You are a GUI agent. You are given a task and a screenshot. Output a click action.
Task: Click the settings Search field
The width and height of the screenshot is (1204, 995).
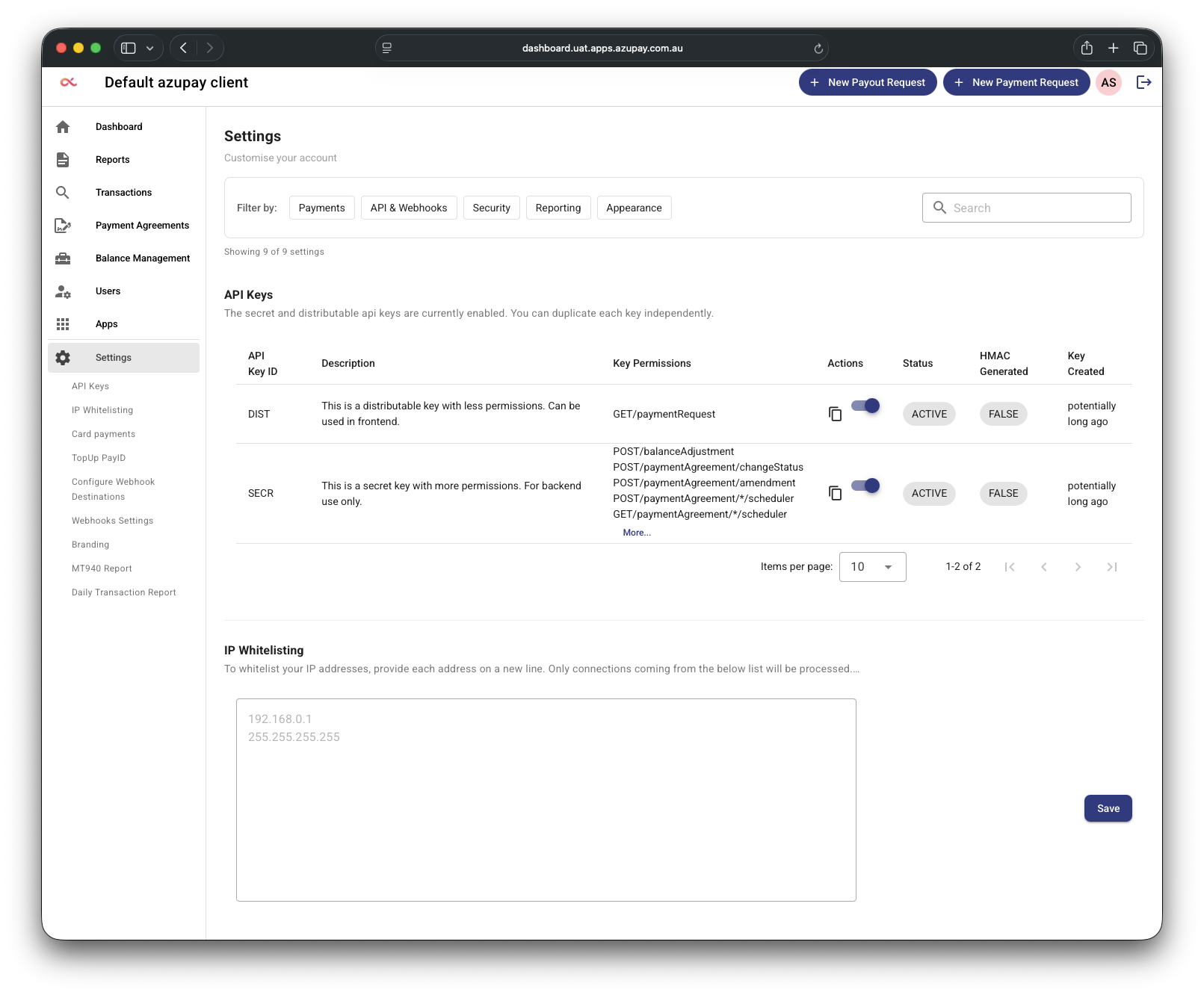(x=1026, y=208)
